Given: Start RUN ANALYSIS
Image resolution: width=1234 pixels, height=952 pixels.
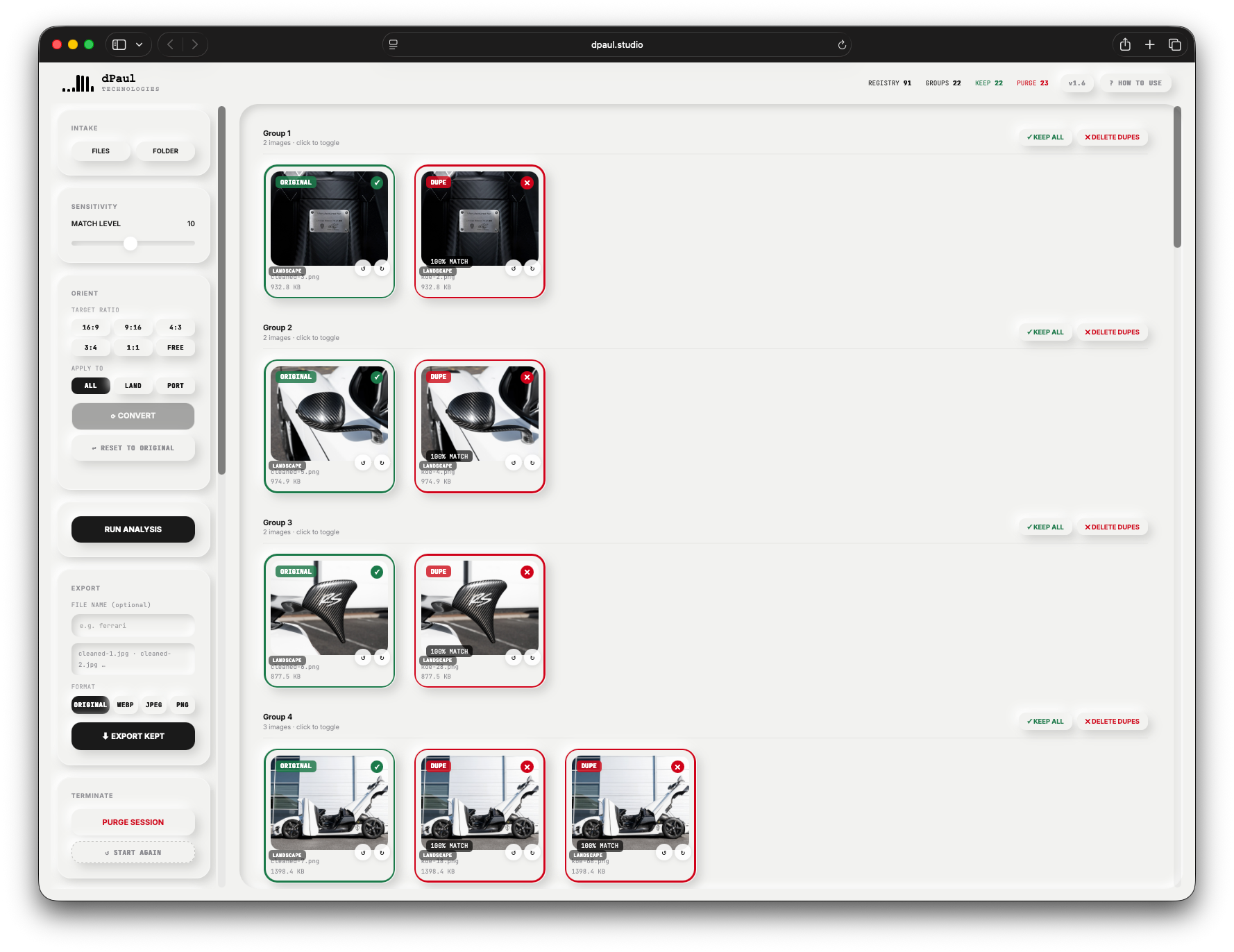Looking at the screenshot, I should (x=133, y=529).
